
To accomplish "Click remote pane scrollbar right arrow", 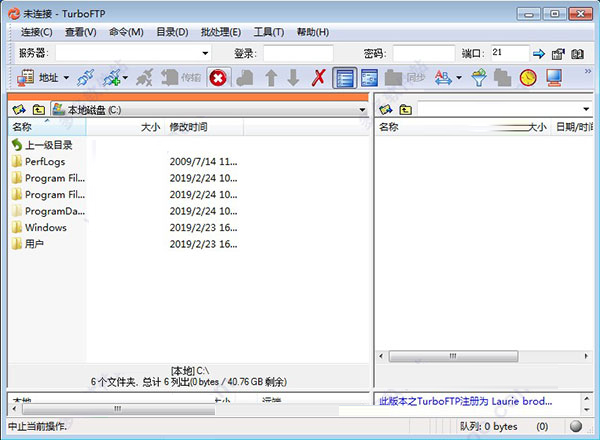I will [586, 356].
